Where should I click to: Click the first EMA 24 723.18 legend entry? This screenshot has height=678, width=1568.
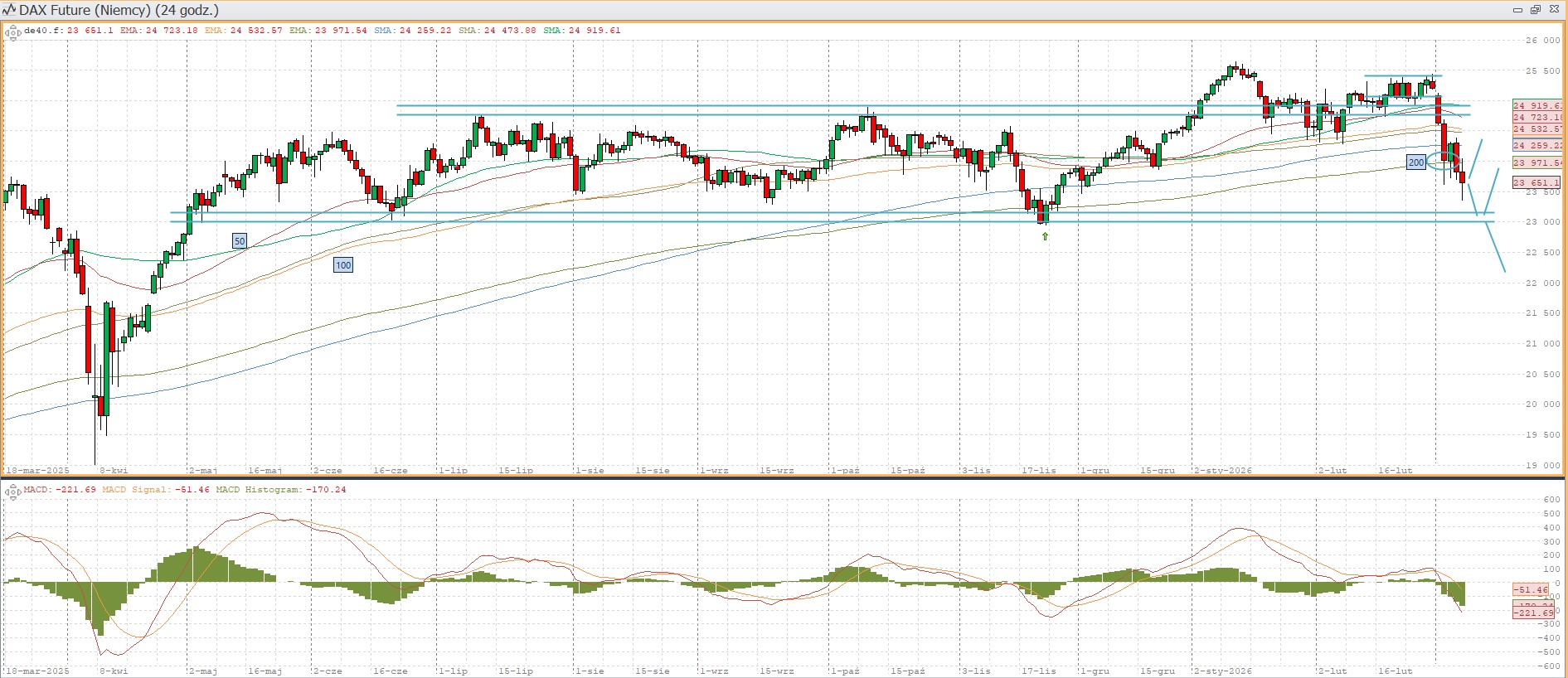(x=158, y=31)
